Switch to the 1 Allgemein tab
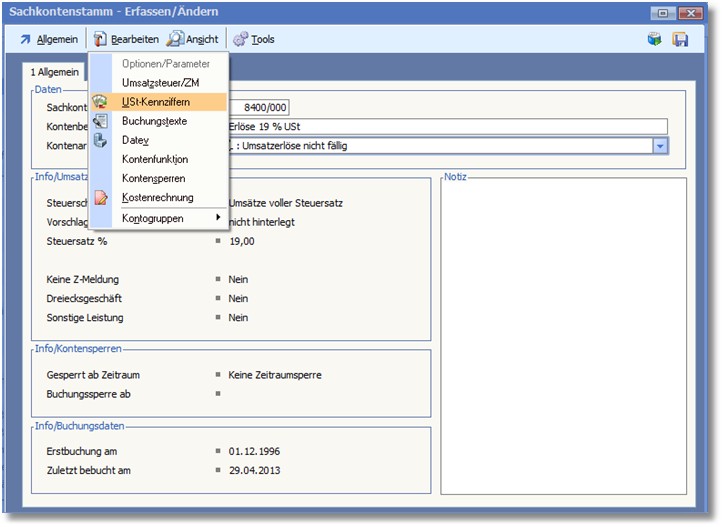Image resolution: width=722 pixels, height=527 pixels. point(55,73)
